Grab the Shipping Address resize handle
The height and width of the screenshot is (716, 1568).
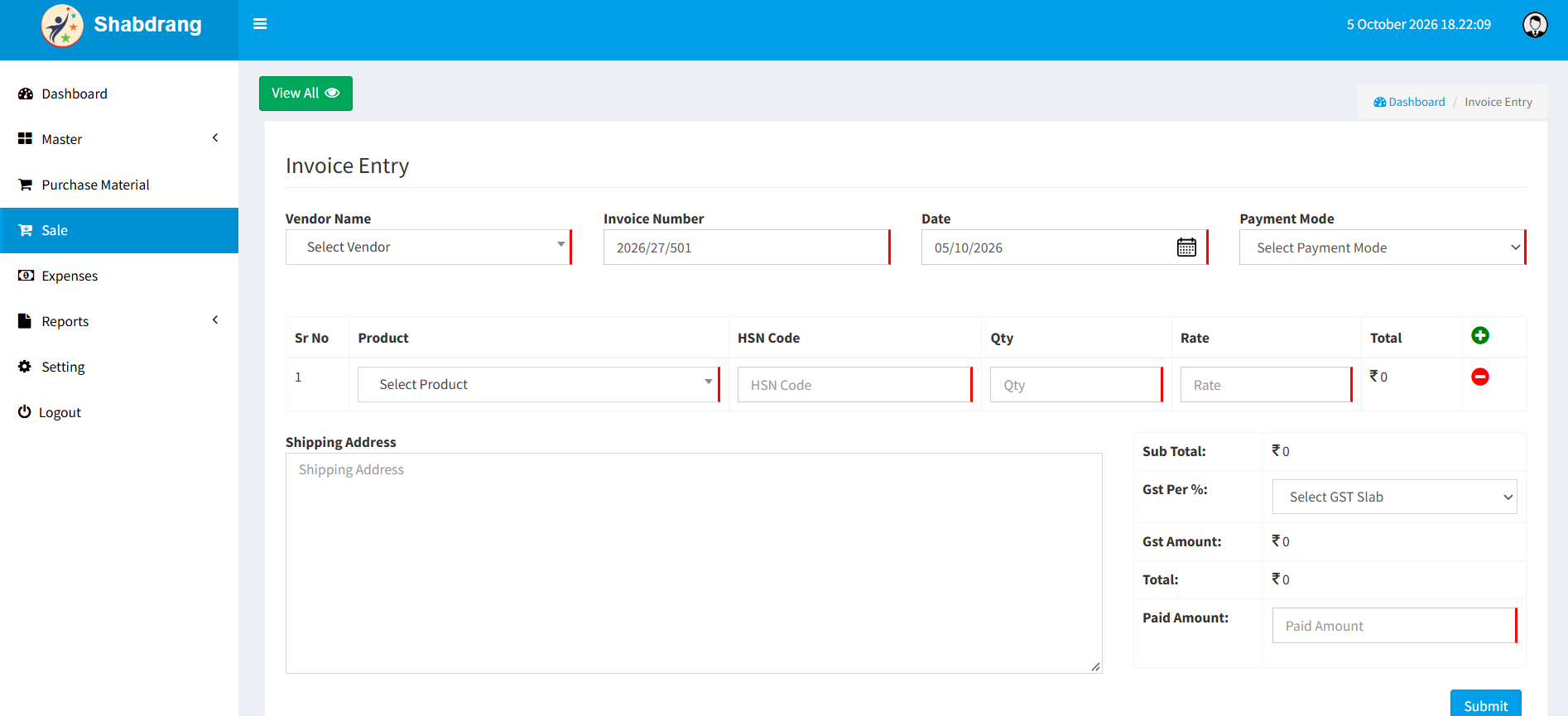[x=1095, y=666]
